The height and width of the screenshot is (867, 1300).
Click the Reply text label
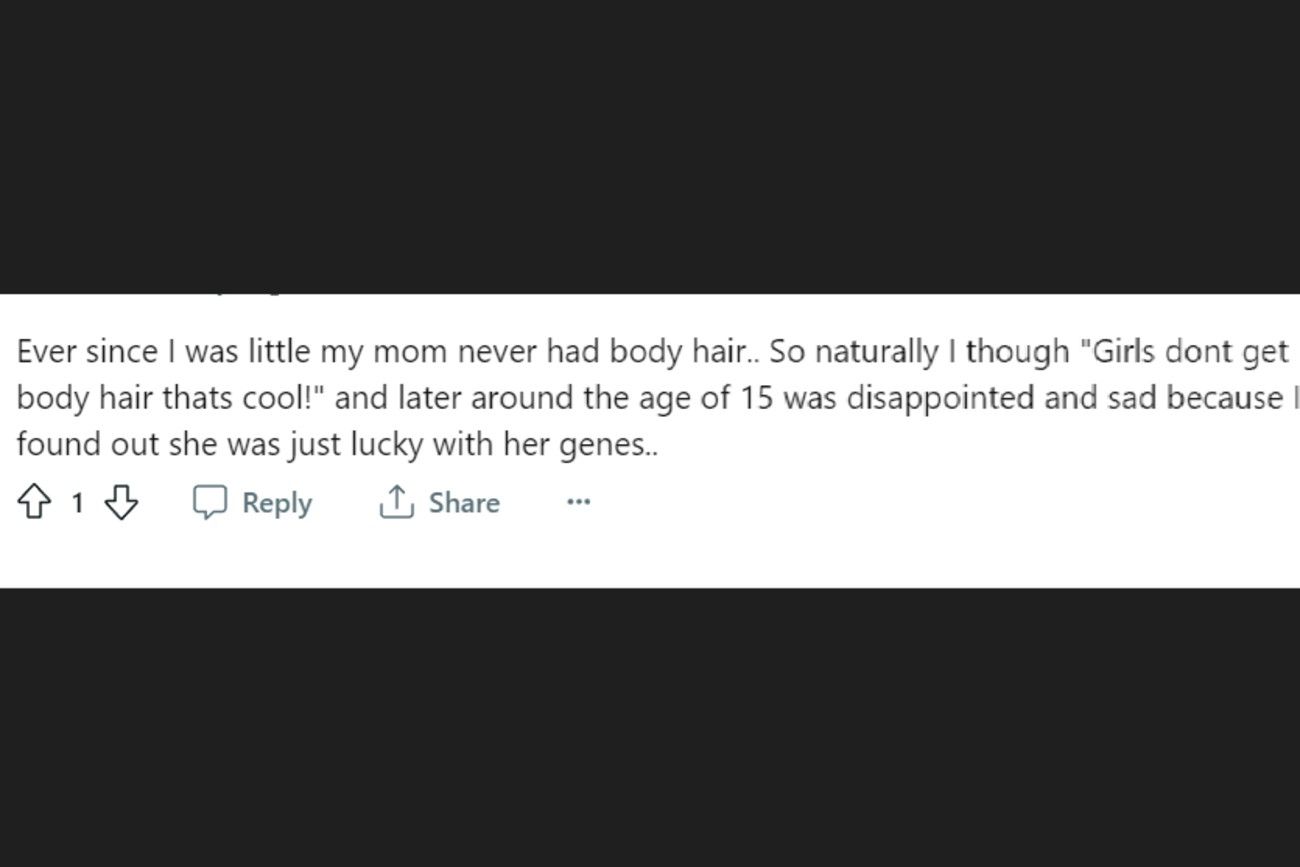277,503
